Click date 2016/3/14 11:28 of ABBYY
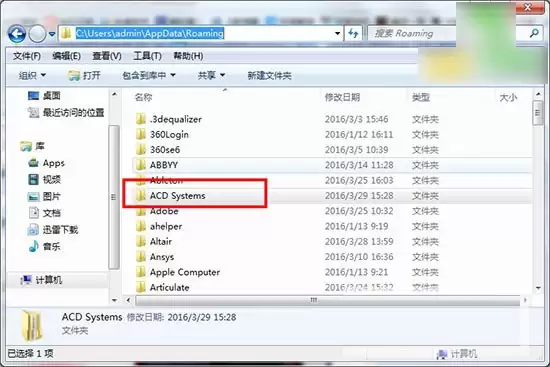Image resolution: width=550 pixels, height=367 pixels. coord(359,165)
